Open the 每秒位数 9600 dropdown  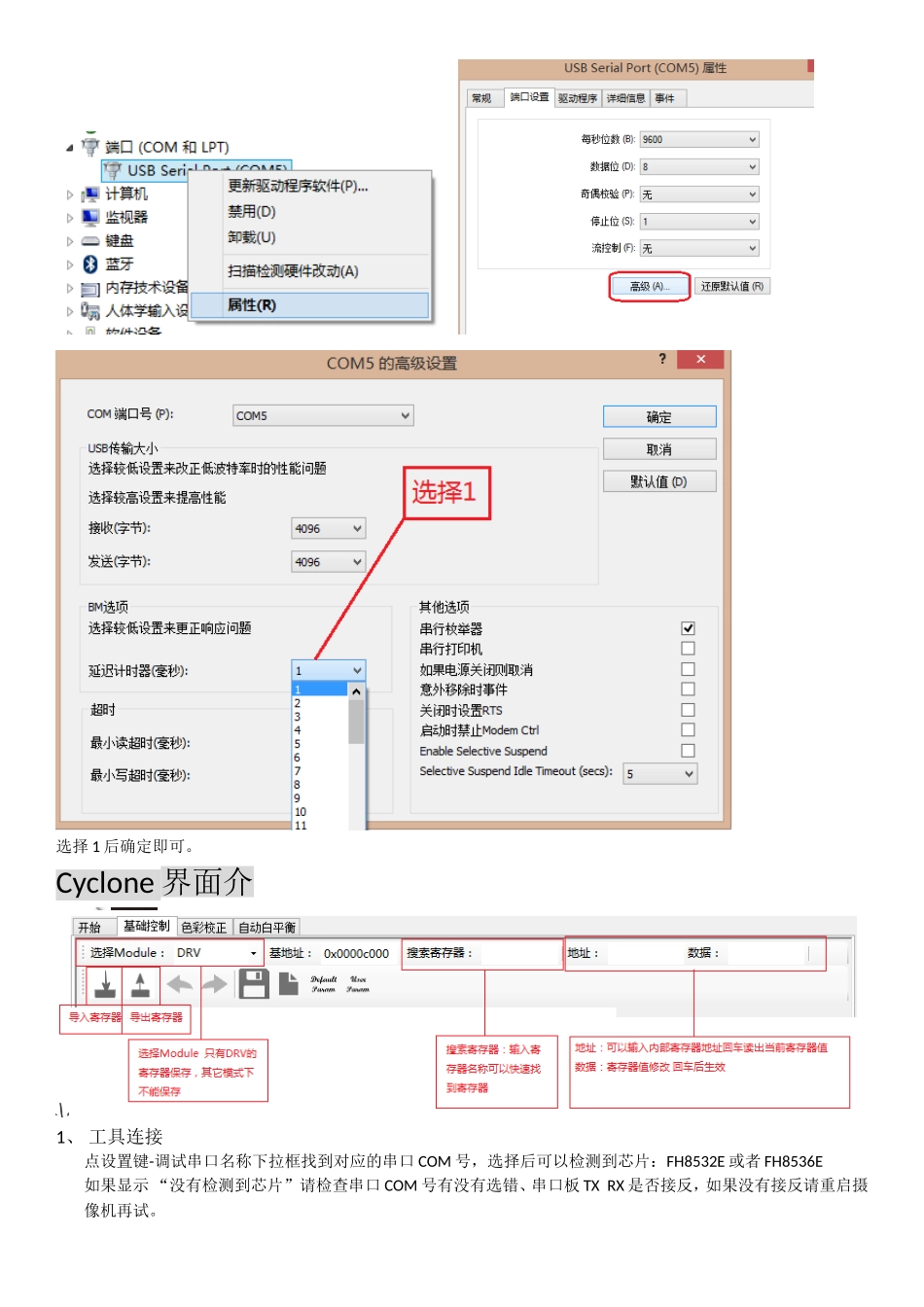point(699,139)
